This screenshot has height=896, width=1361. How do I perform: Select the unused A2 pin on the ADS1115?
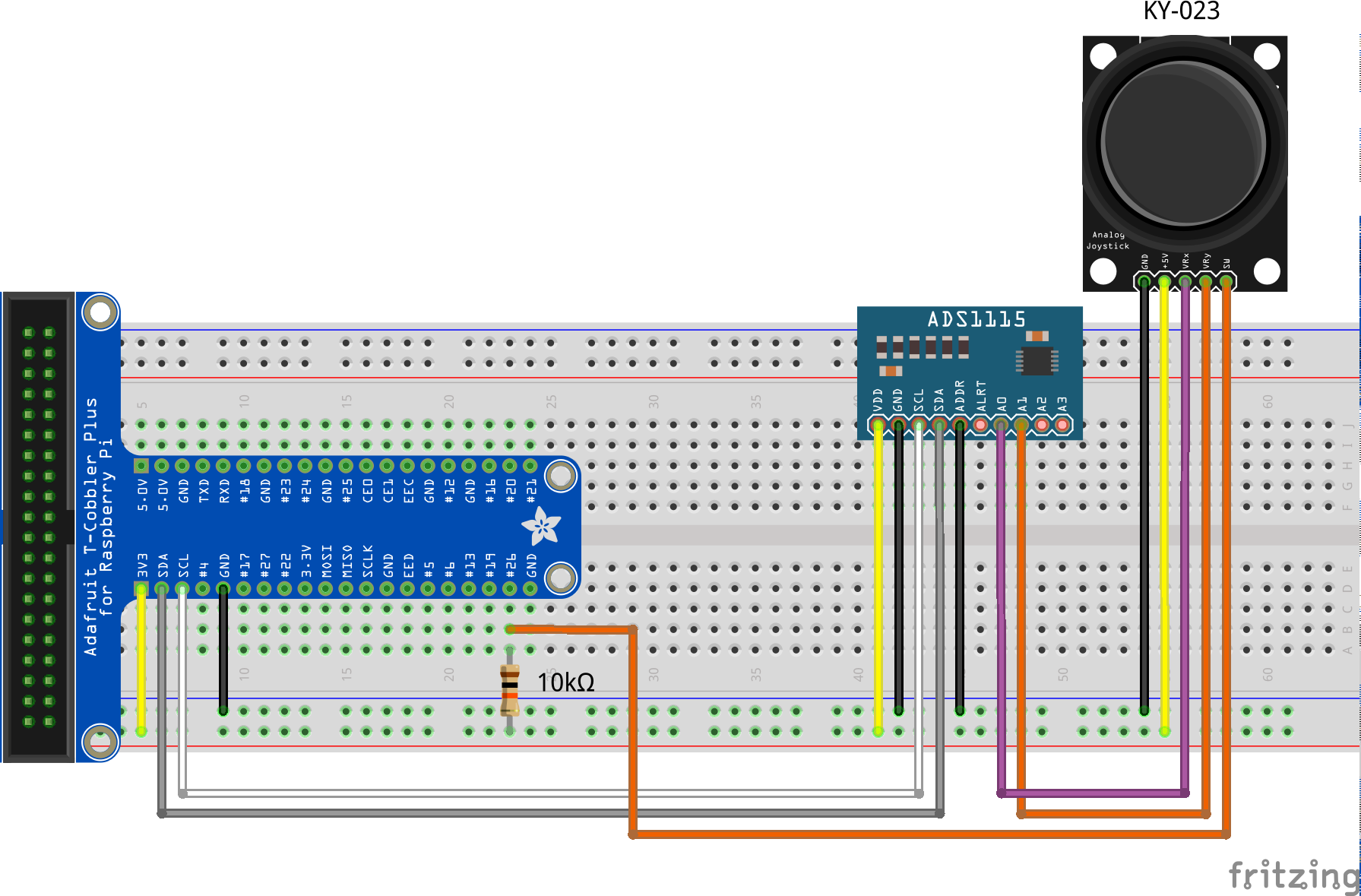pos(1043,426)
